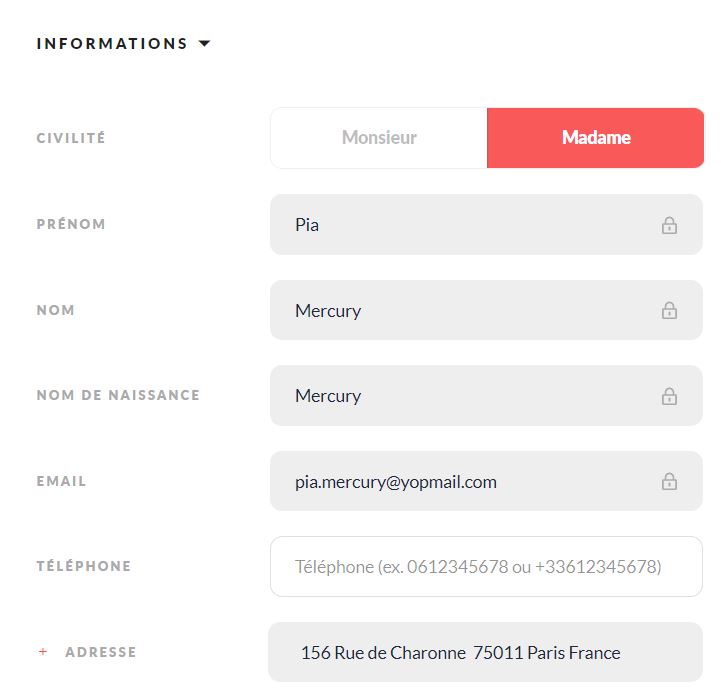Click the email field pia.mercury@yopmail.com
Viewport: 721px width, 699px height.
click(486, 481)
